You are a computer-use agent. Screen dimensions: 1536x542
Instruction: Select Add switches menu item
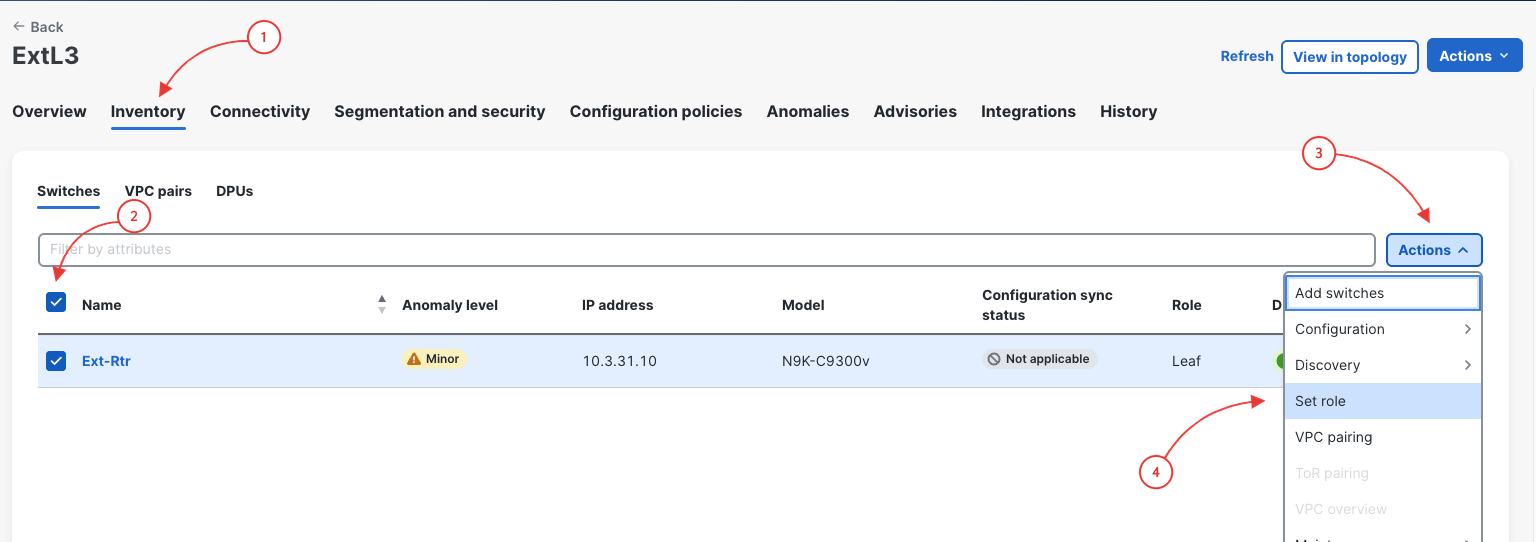[x=1383, y=293]
